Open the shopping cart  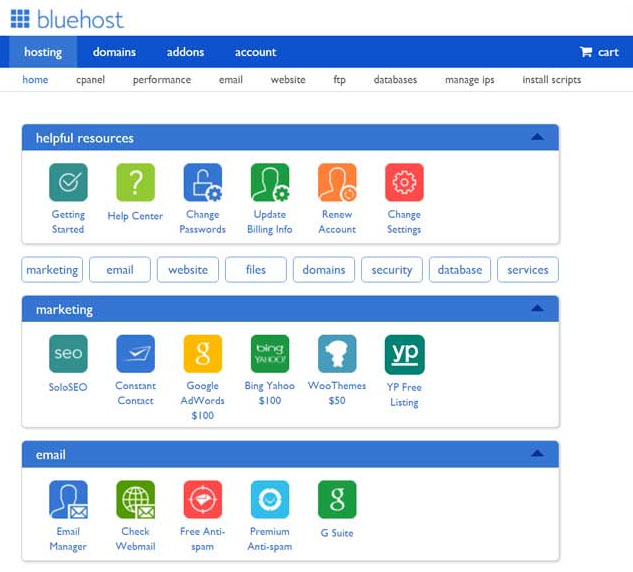pyautogui.click(x=599, y=52)
